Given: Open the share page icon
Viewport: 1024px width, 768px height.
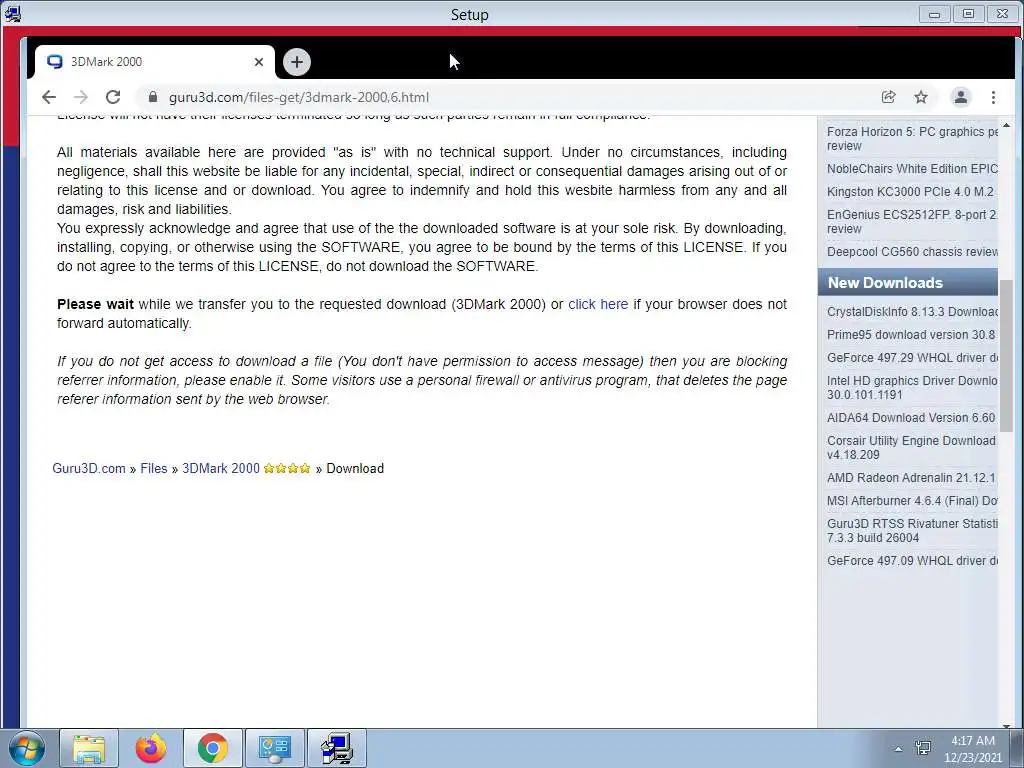Looking at the screenshot, I should tap(888, 97).
